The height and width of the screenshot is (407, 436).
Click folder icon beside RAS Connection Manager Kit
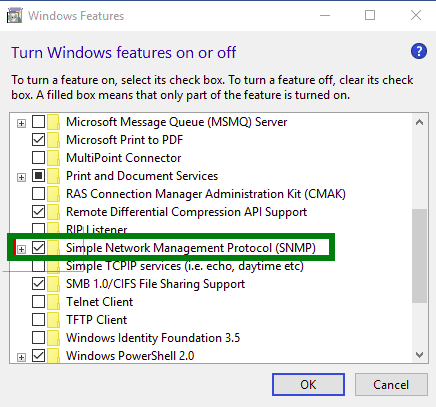coord(53,194)
